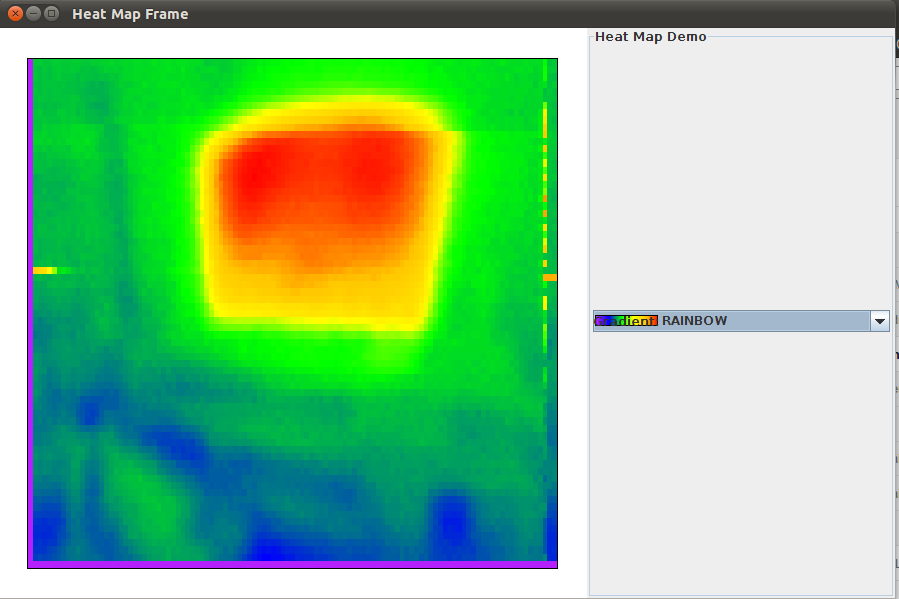899x599 pixels.
Task: Click the dashed yellow-green line at top right
Action: [x=545, y=120]
